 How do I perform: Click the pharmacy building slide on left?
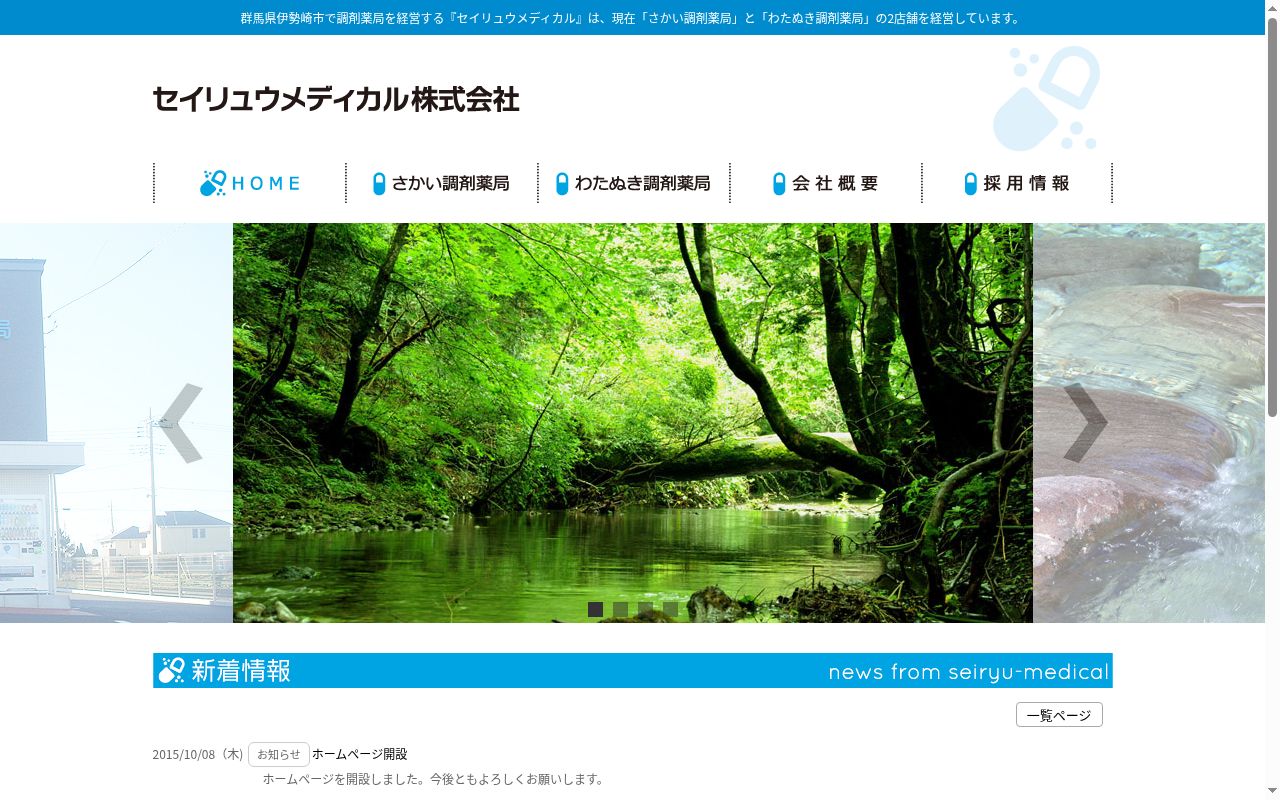point(116,423)
